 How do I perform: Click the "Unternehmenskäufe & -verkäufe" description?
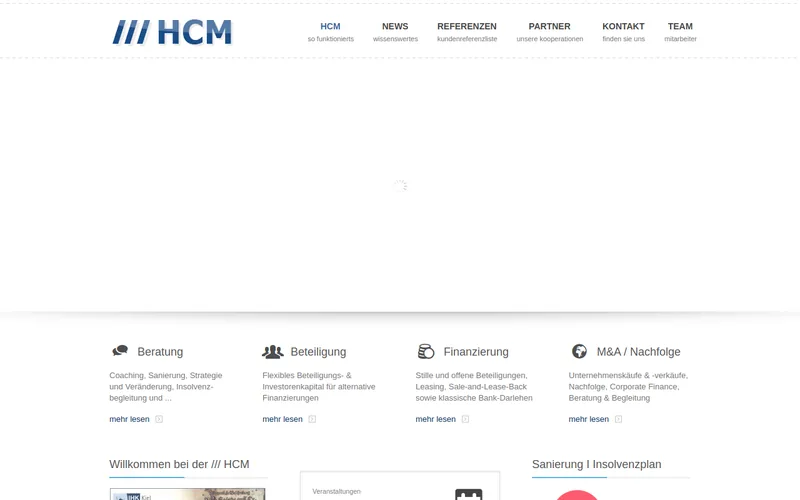[x=628, y=387]
